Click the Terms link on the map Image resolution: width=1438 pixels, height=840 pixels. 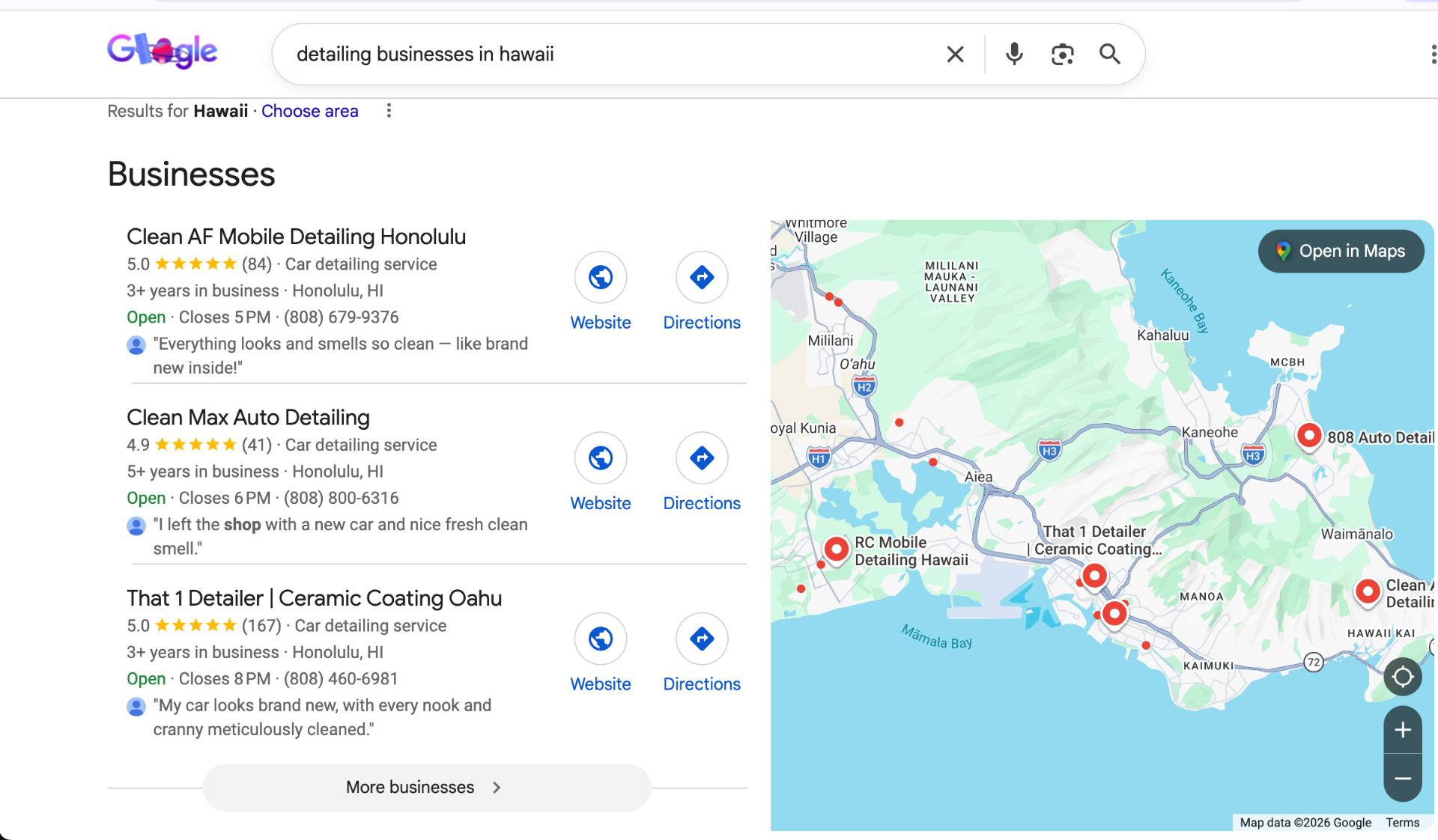click(x=1402, y=822)
